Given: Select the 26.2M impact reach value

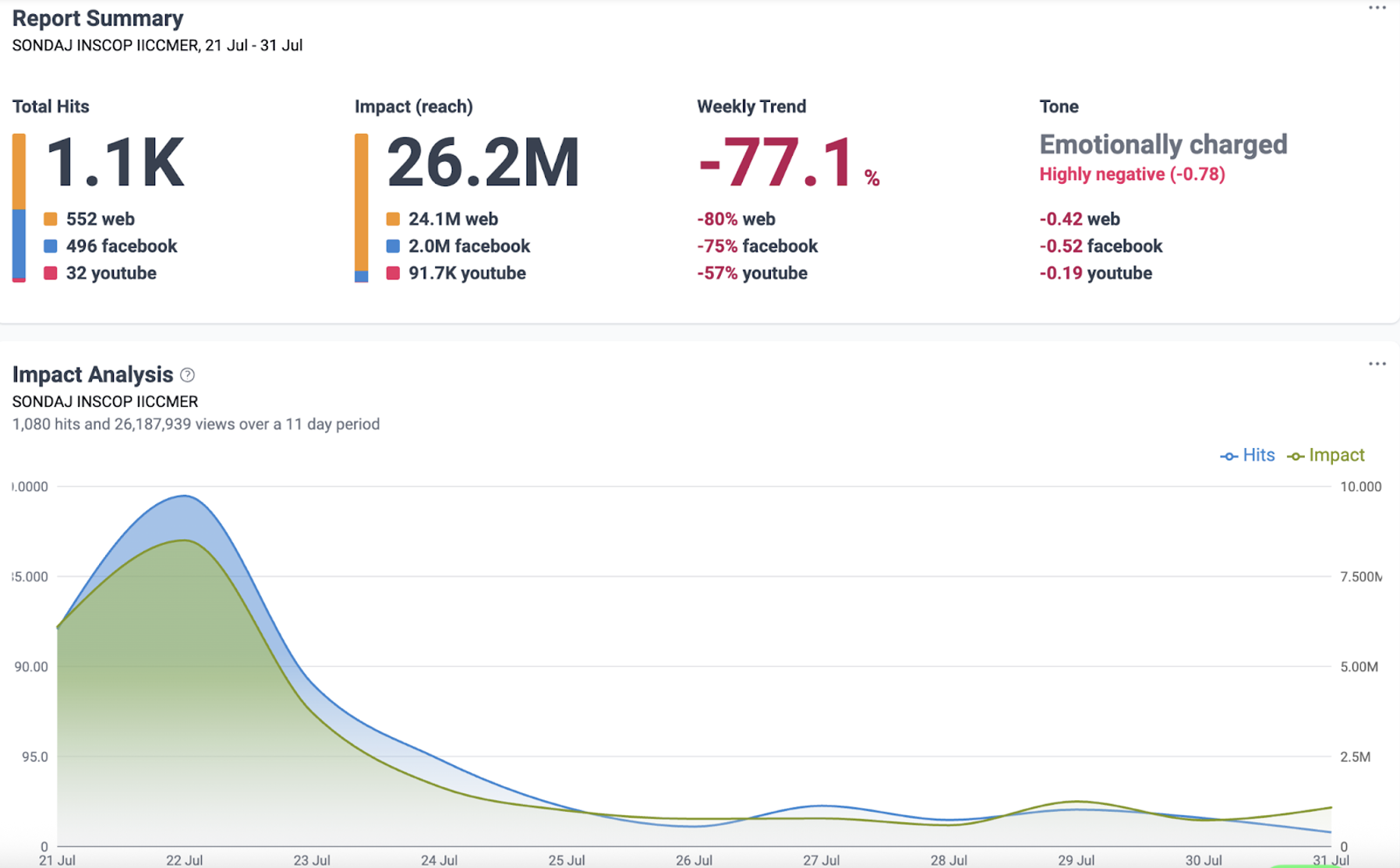Looking at the screenshot, I should tap(483, 163).
